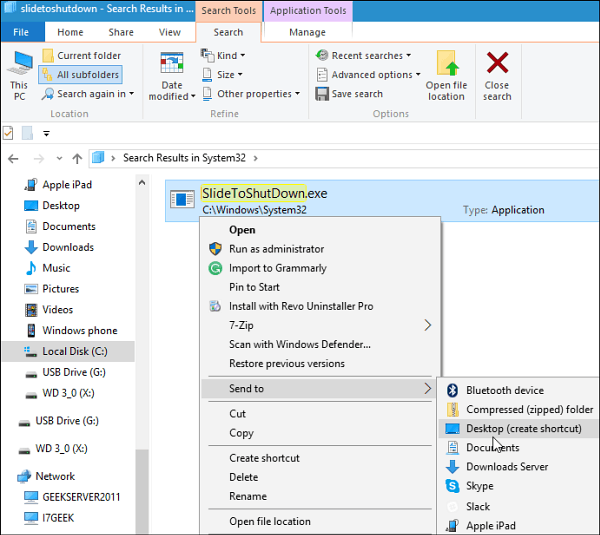Open Downloads in the navigation pane
The width and height of the screenshot is (600, 535).
68,247
